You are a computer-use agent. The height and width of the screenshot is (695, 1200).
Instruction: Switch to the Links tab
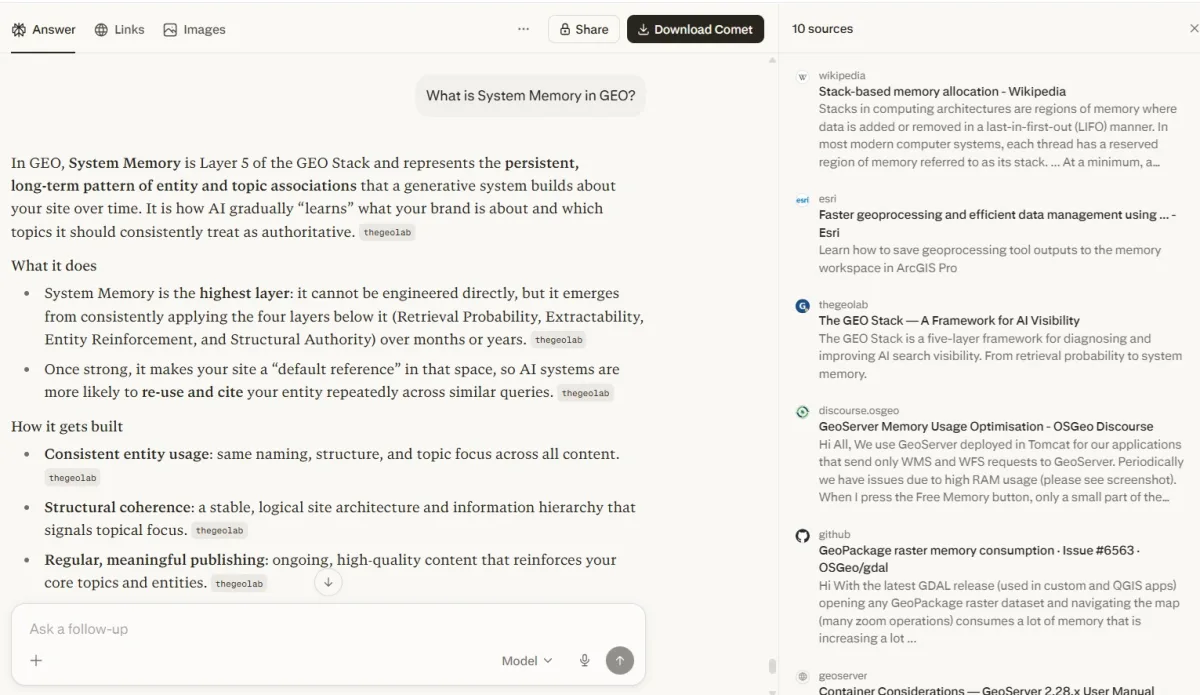(x=119, y=29)
